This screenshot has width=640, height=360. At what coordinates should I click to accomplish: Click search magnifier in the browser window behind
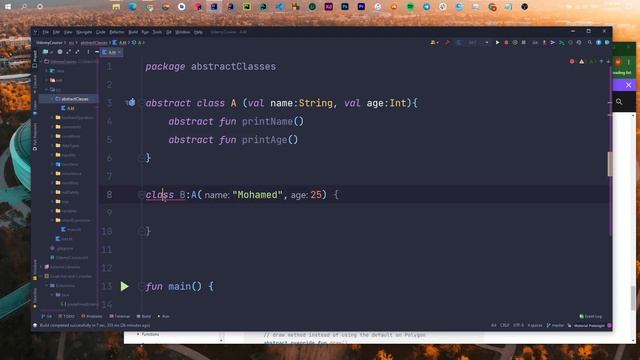[619, 101]
